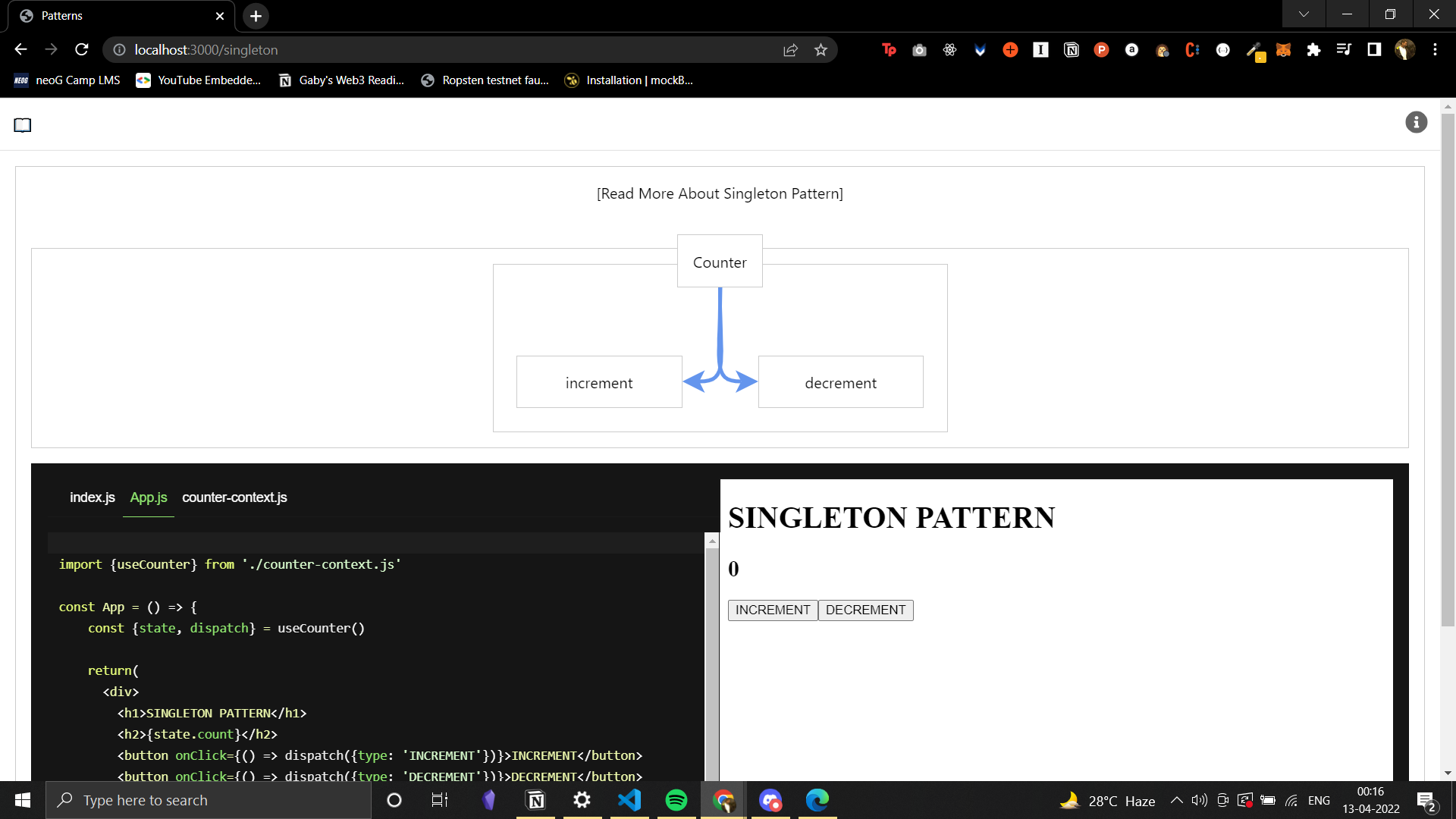Toggle the browser side panel icon
Image resolution: width=1456 pixels, height=819 pixels.
[x=1374, y=50]
